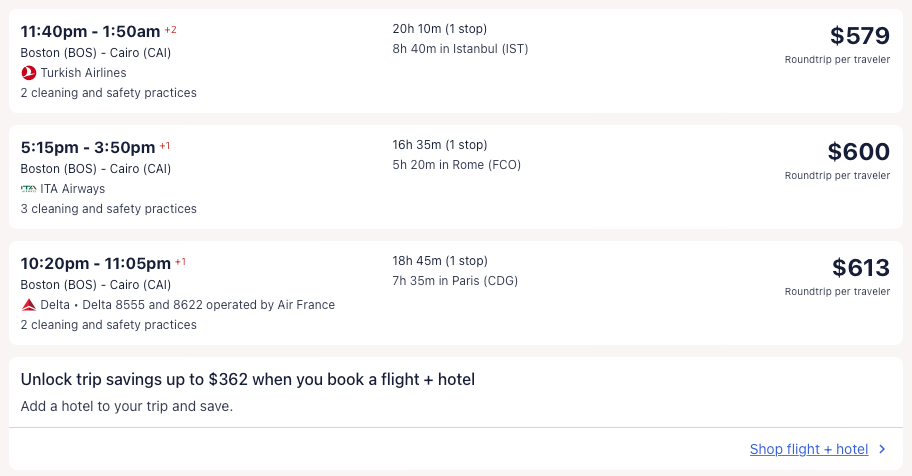This screenshot has width=912, height=476.
Task: Select the $613 Delta flight price
Action: tap(860, 268)
